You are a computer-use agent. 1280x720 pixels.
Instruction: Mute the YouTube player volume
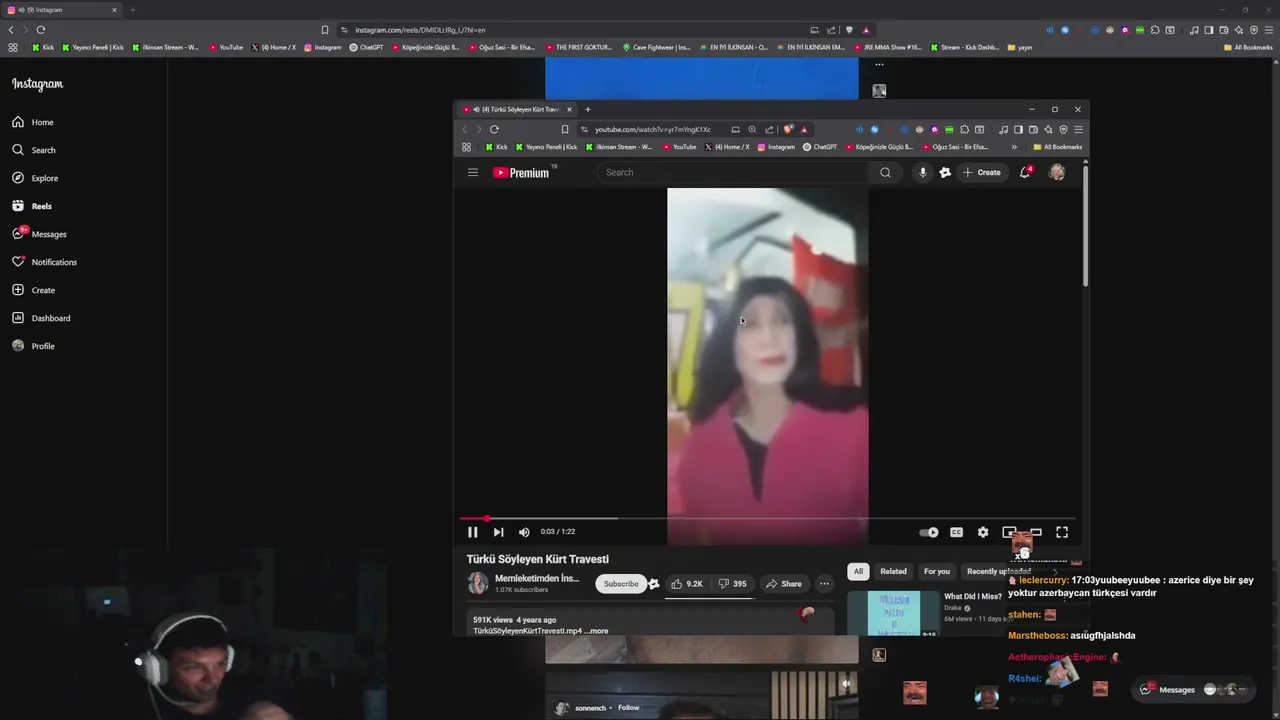[x=524, y=532]
